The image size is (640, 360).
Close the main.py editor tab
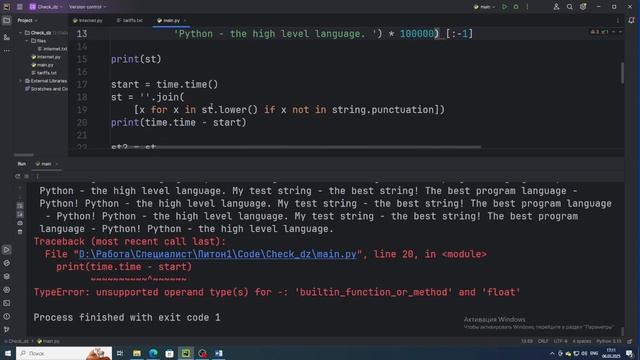point(185,20)
